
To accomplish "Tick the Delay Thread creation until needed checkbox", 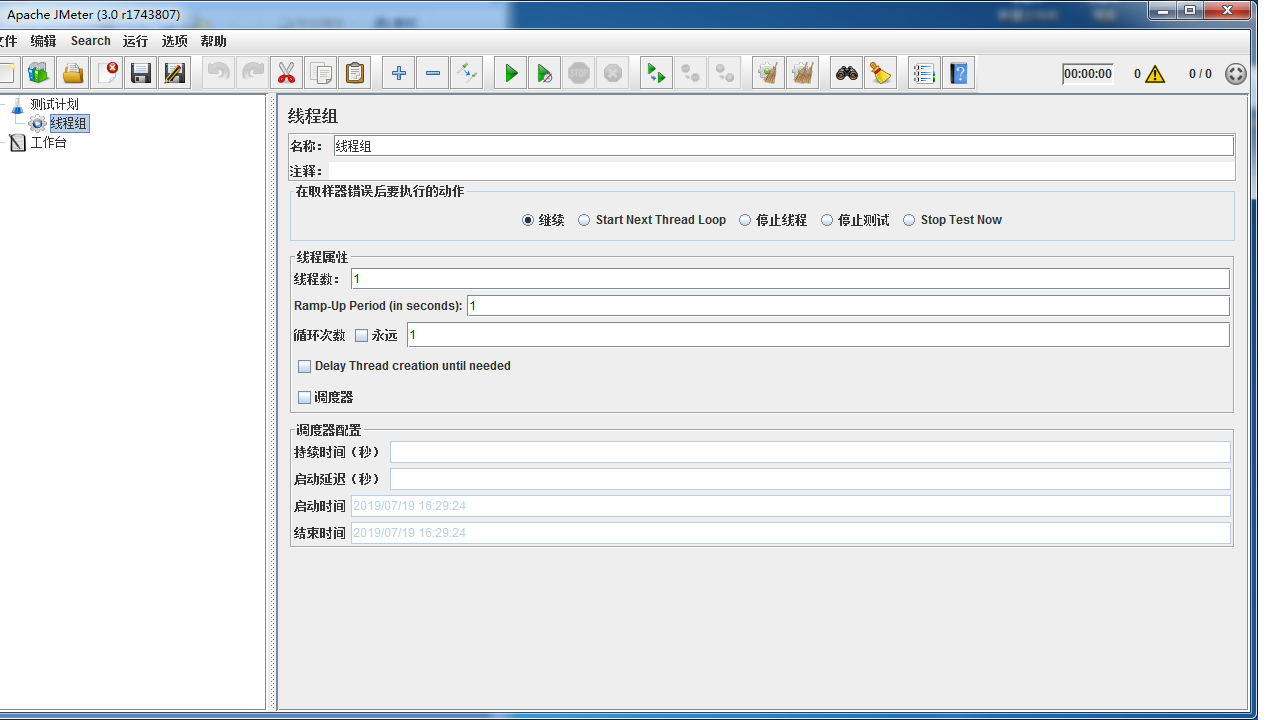I will [x=305, y=367].
